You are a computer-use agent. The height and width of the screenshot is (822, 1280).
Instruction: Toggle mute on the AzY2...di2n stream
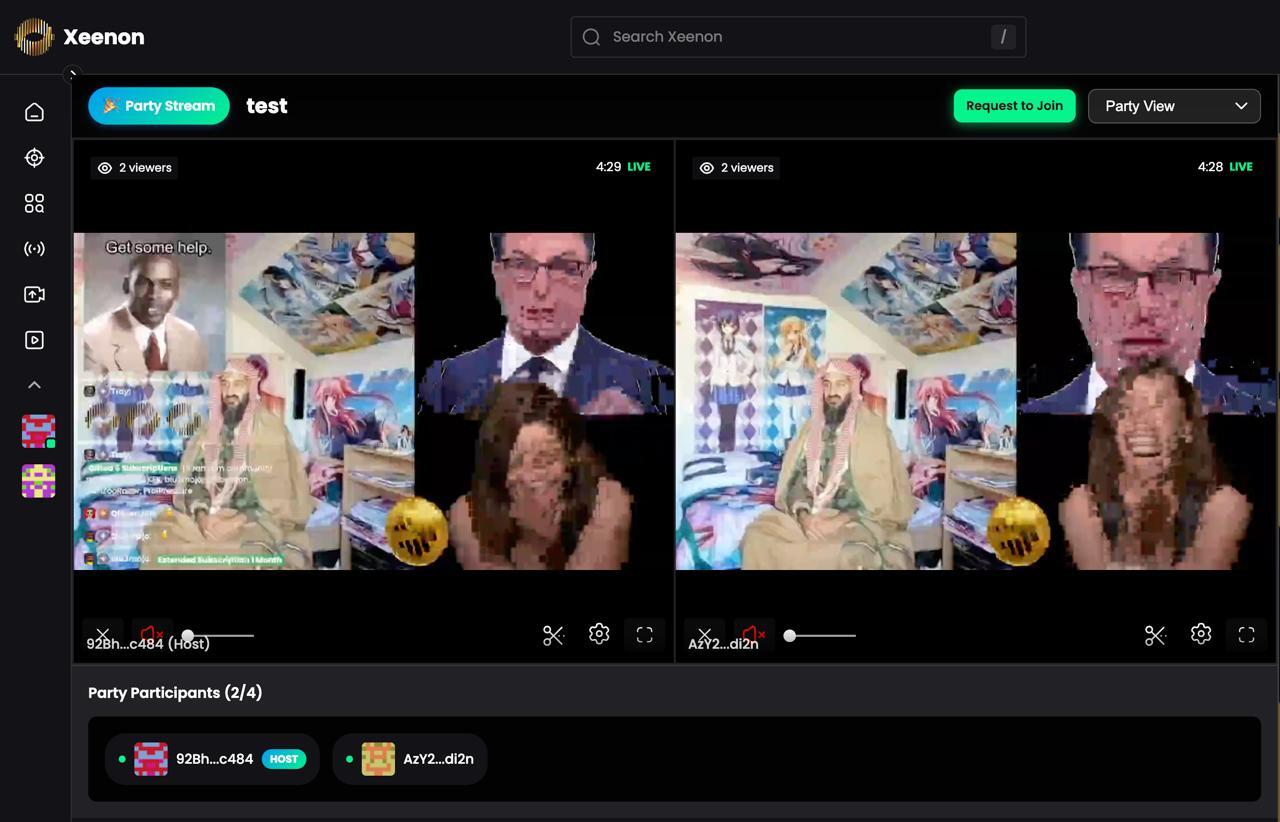coord(753,634)
